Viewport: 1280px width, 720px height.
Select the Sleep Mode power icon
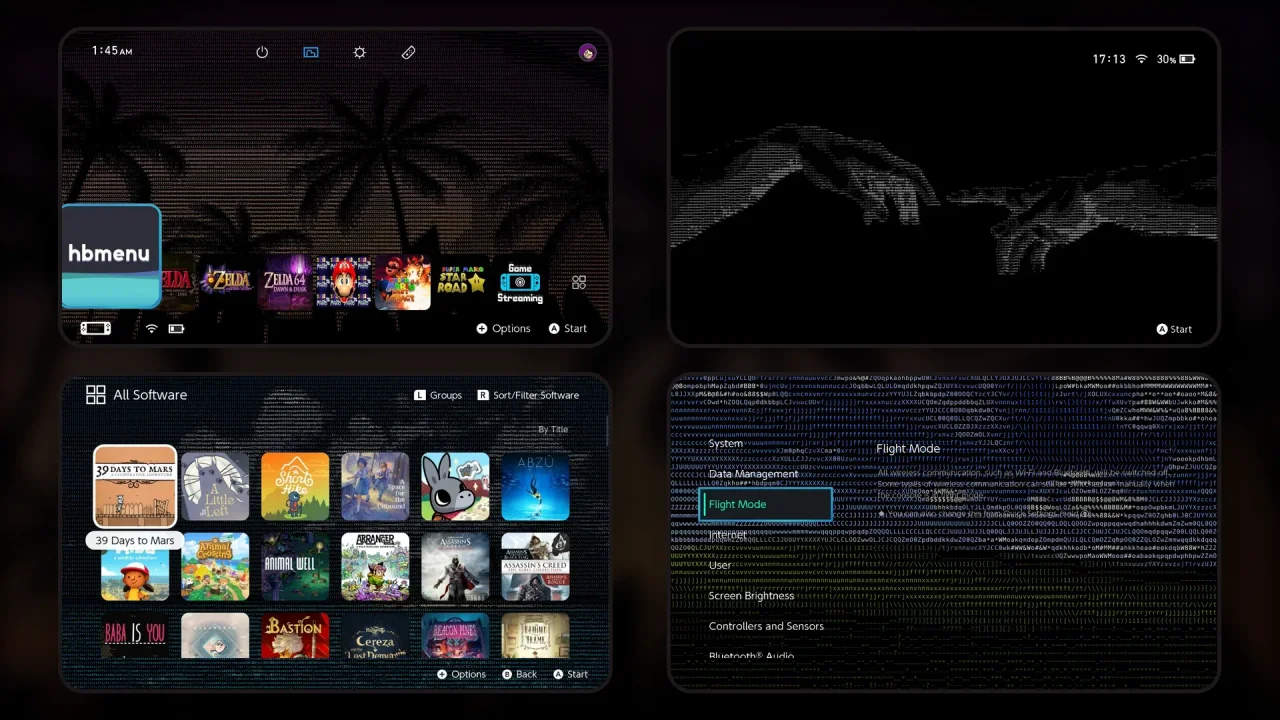[262, 52]
